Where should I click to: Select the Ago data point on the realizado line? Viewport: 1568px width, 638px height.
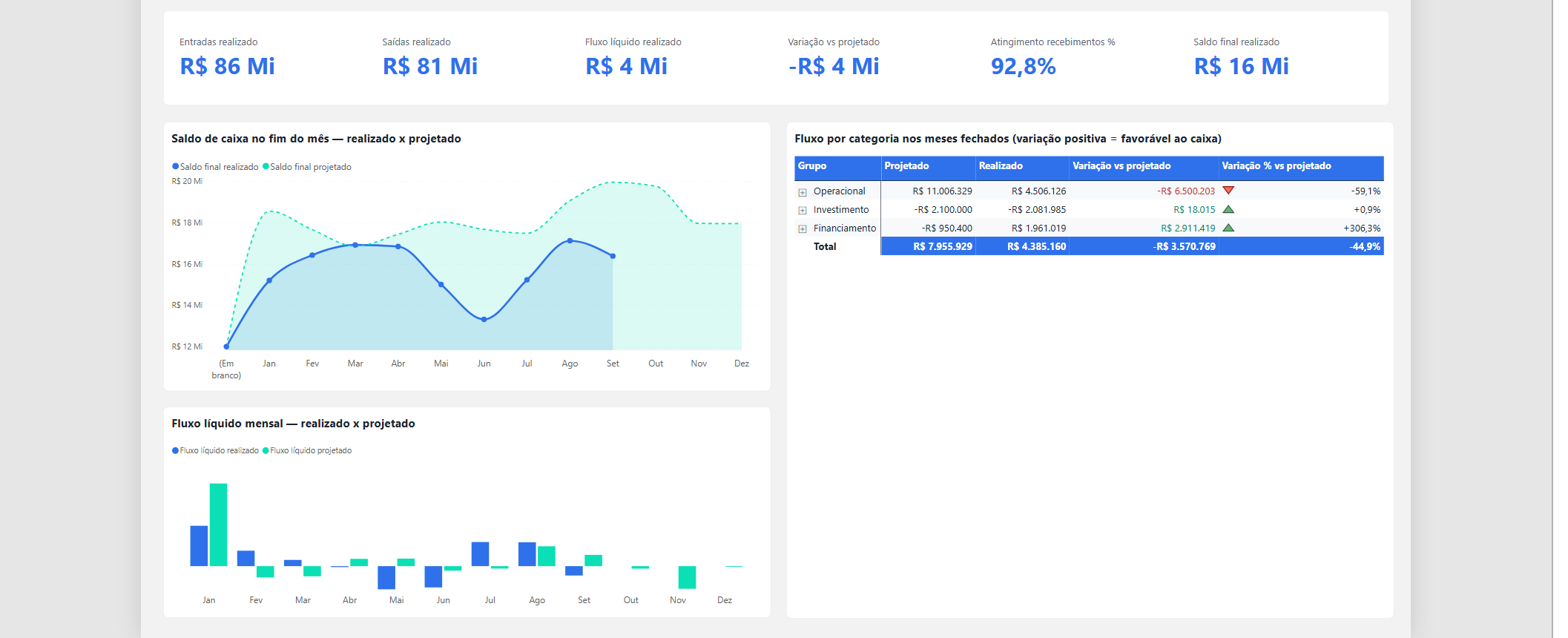tap(570, 240)
